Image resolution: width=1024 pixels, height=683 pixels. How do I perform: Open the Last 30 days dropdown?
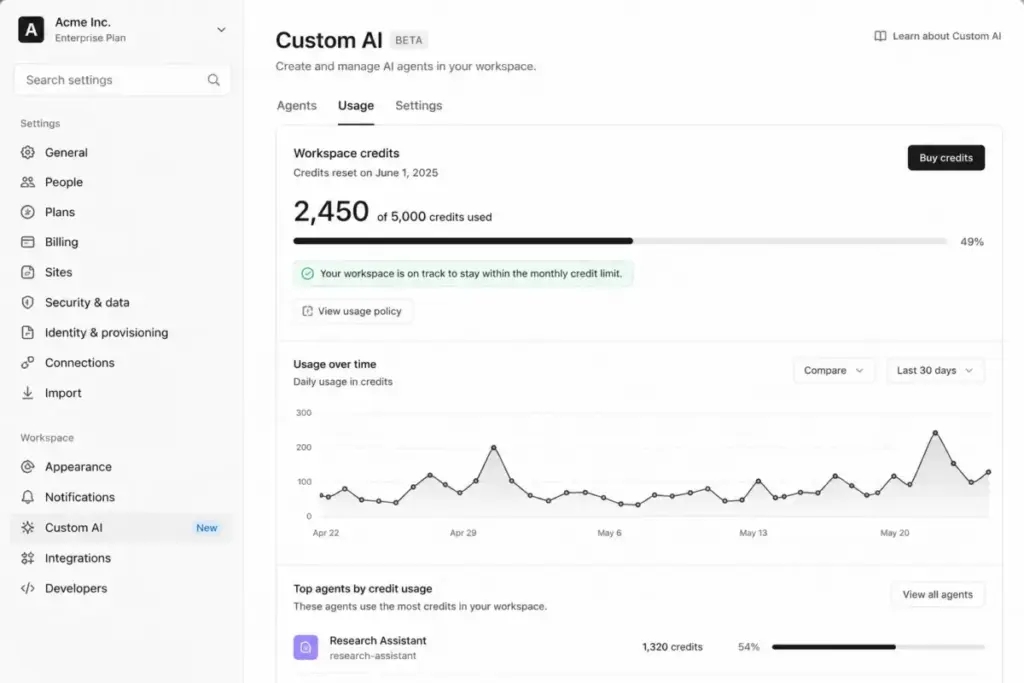coord(935,370)
